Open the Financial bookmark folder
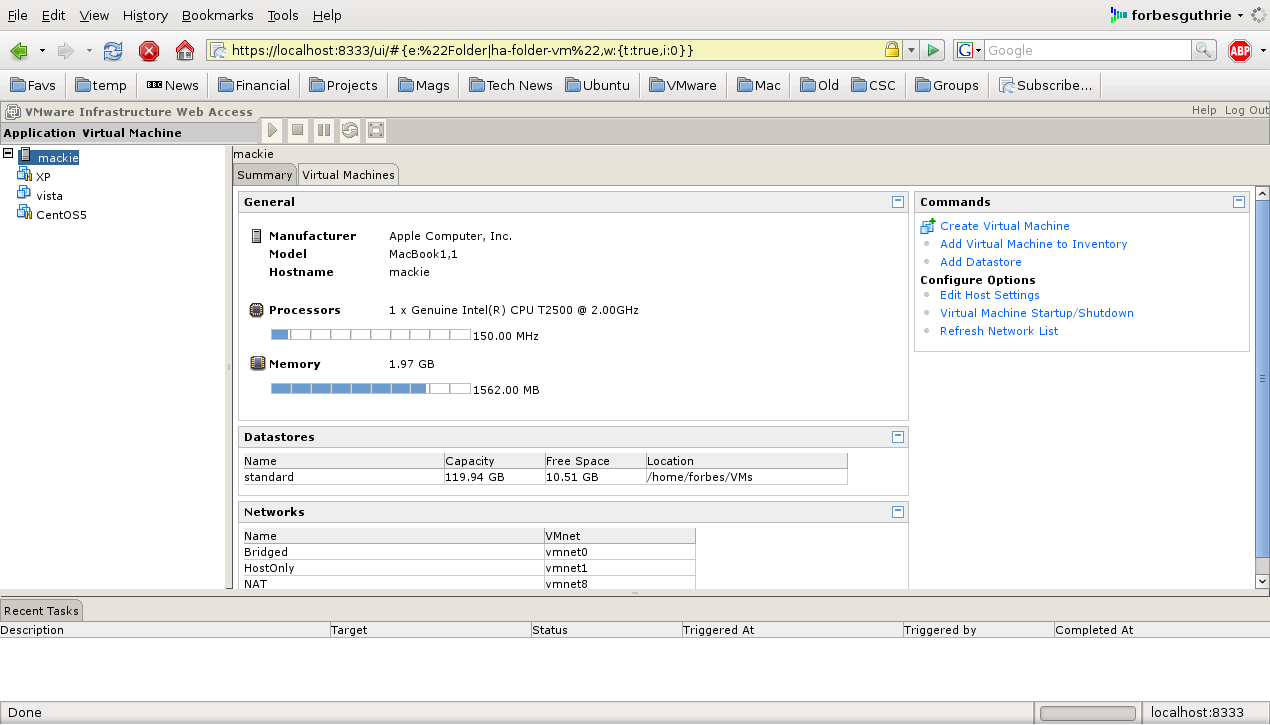Screen dimensions: 1270x725 (x=253, y=85)
